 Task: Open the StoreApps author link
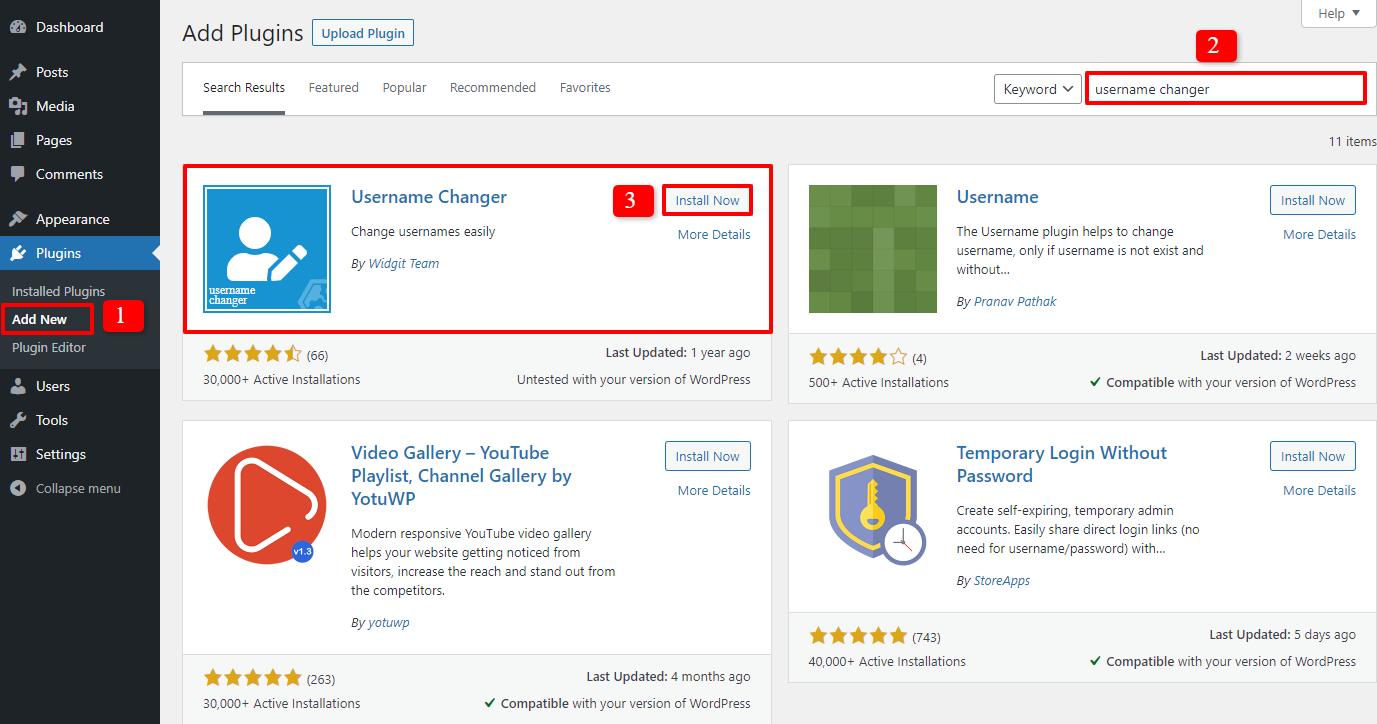(x=1002, y=580)
